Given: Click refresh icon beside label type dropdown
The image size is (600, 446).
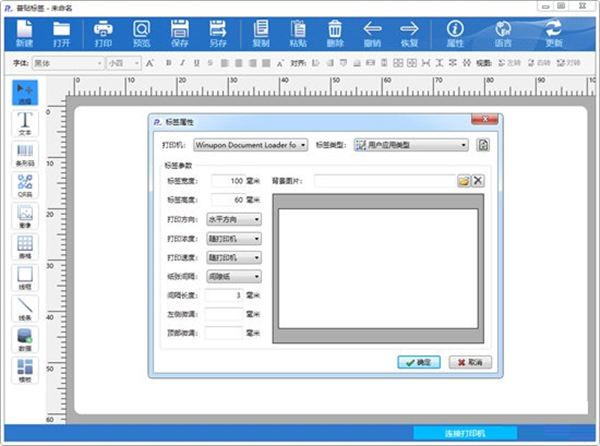Looking at the screenshot, I should pyautogui.click(x=483, y=145).
